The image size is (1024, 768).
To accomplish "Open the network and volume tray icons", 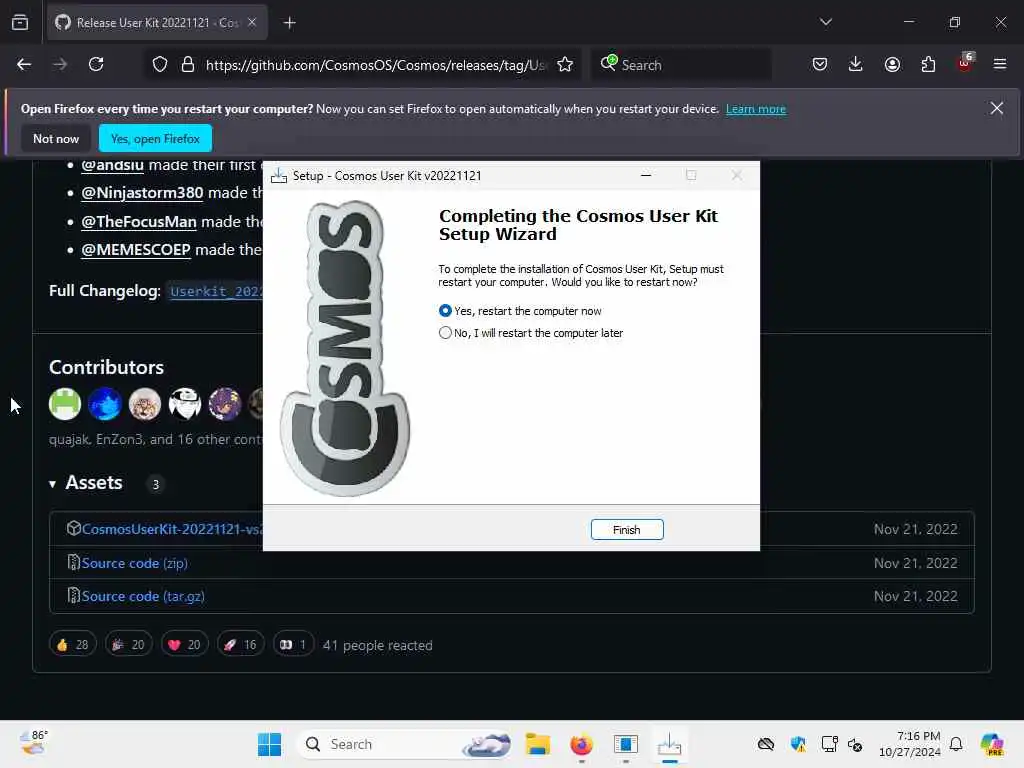I will (x=842, y=744).
